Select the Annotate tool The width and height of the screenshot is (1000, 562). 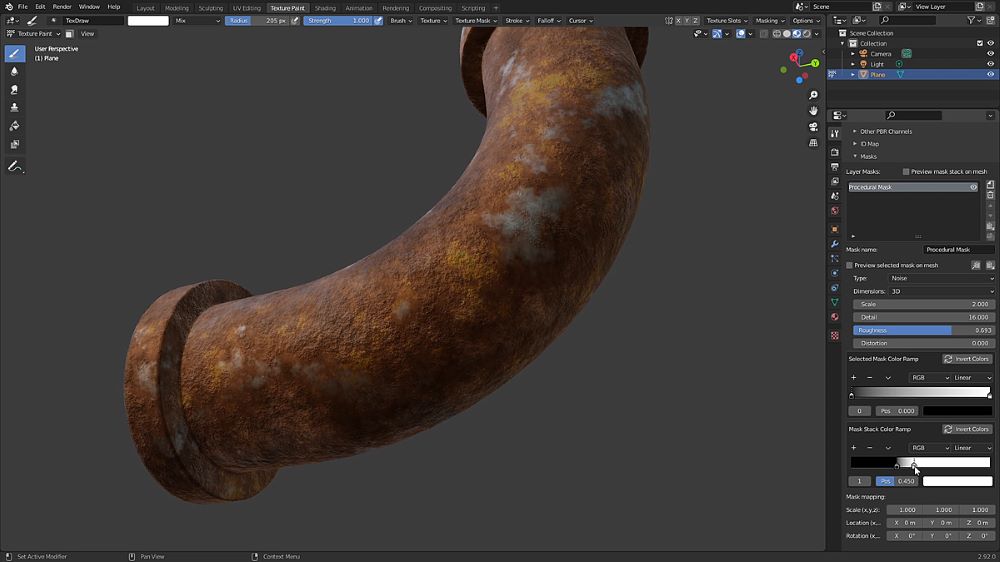(x=14, y=166)
